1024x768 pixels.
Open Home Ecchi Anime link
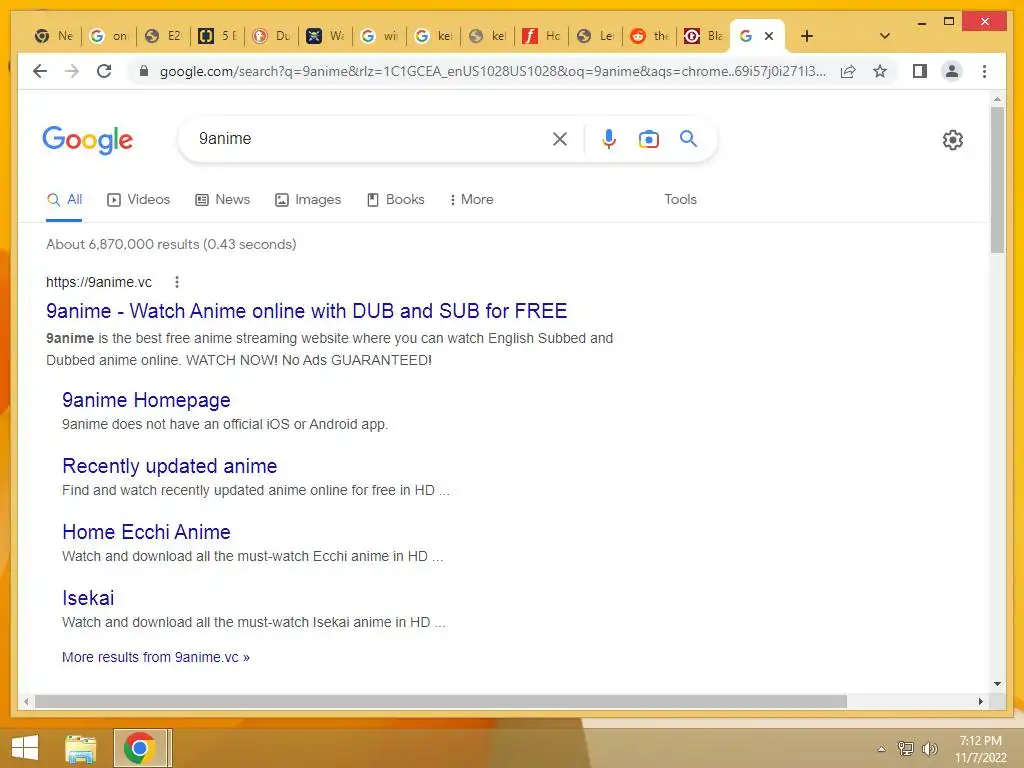146,532
